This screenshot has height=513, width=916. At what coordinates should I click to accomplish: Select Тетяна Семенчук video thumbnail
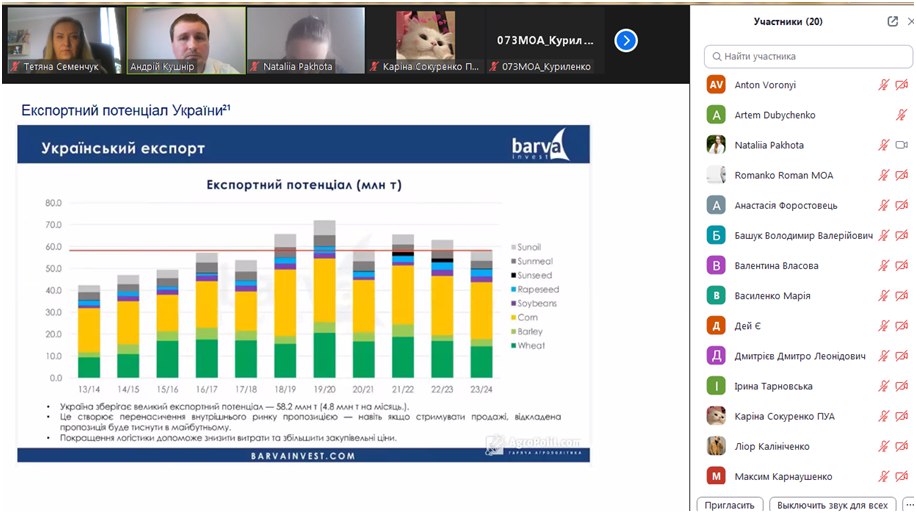(64, 40)
